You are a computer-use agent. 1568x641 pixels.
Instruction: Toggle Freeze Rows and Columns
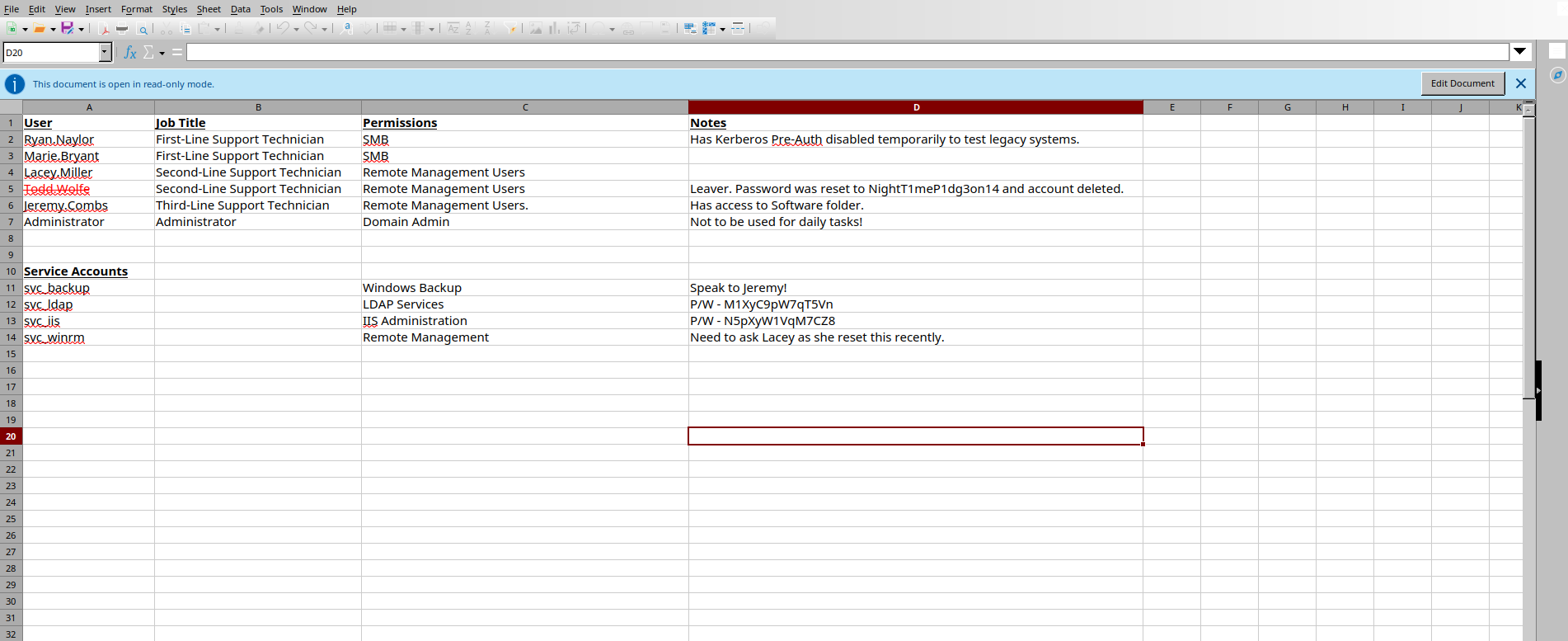point(709,28)
